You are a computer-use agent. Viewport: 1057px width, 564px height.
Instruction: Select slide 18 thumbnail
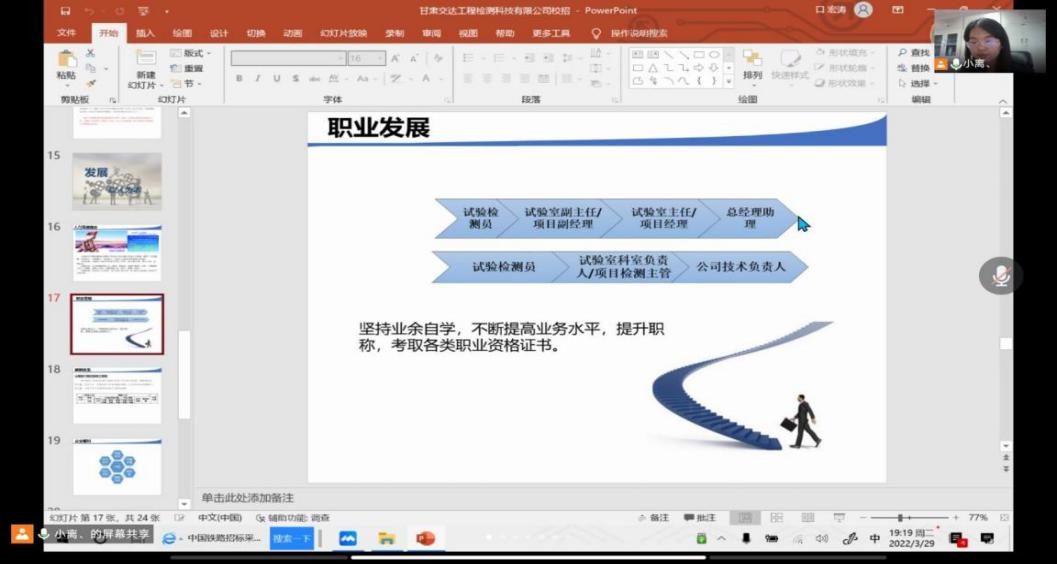point(117,396)
